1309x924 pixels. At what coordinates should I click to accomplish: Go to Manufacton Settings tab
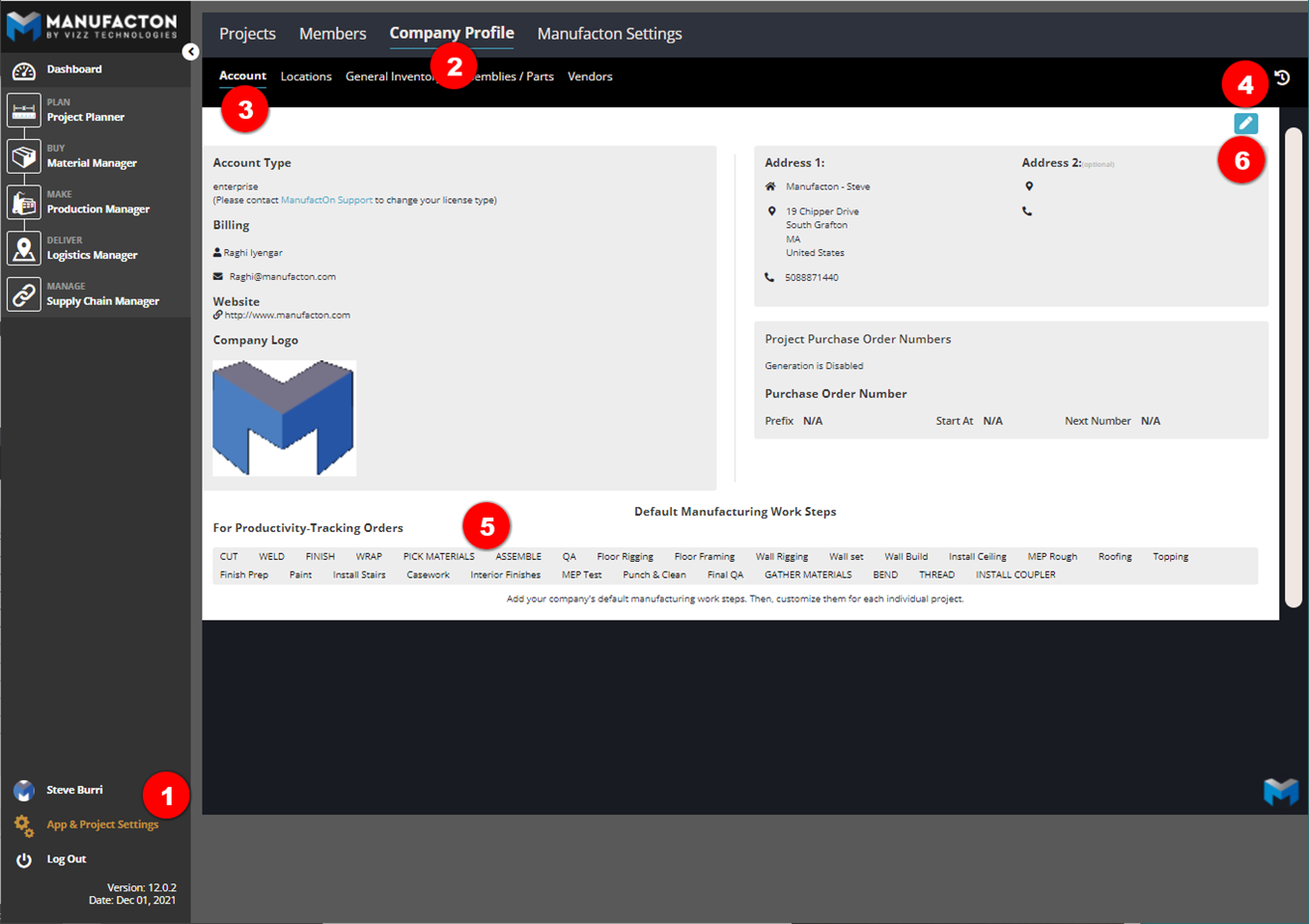coord(609,34)
